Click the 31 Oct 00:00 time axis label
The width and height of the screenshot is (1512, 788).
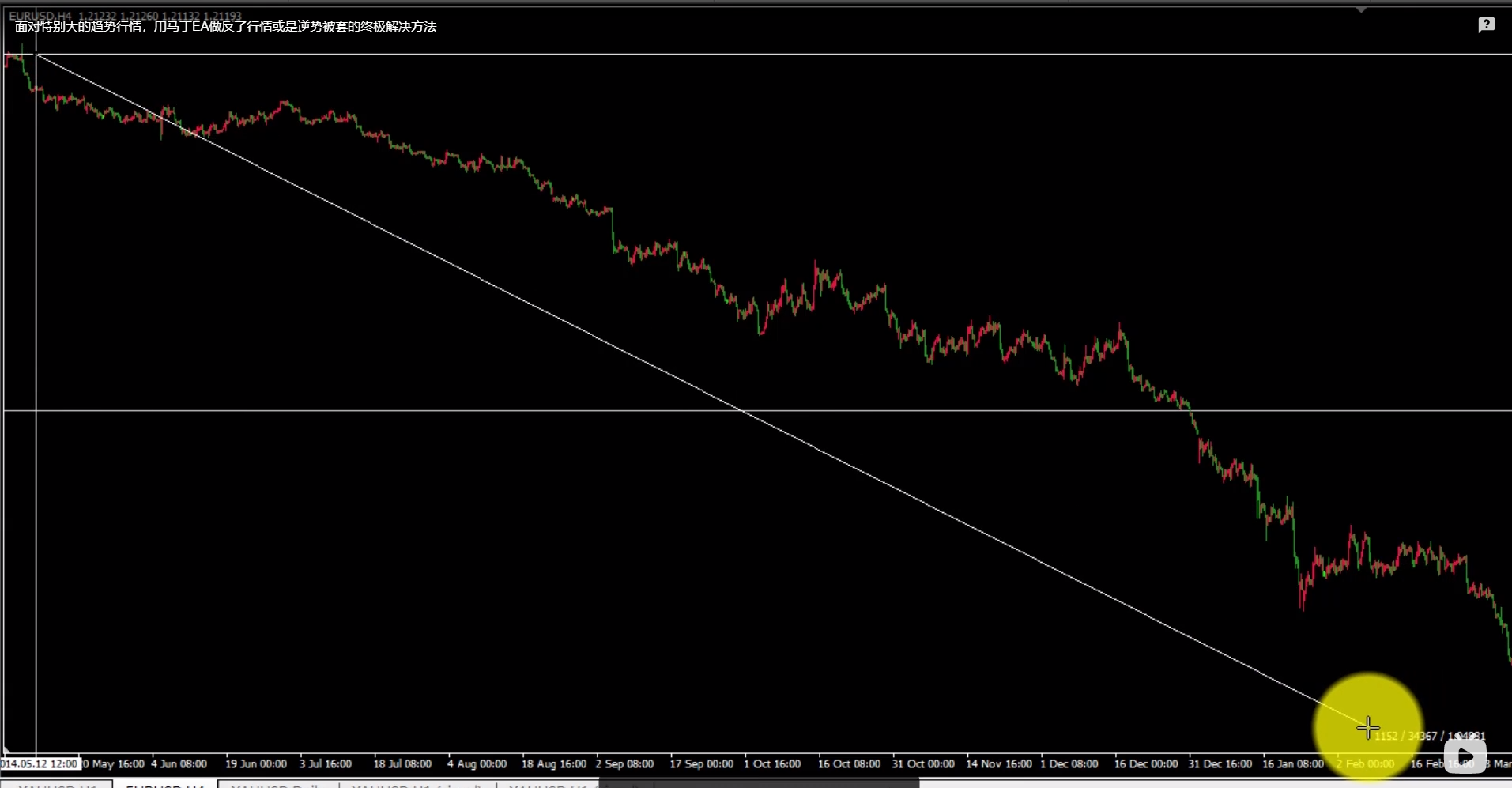pos(923,764)
